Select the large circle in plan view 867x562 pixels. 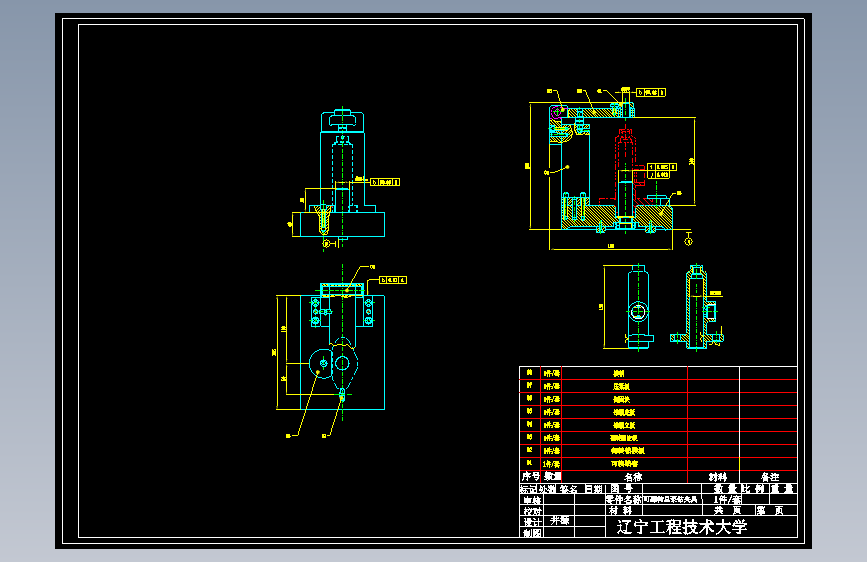tap(322, 363)
